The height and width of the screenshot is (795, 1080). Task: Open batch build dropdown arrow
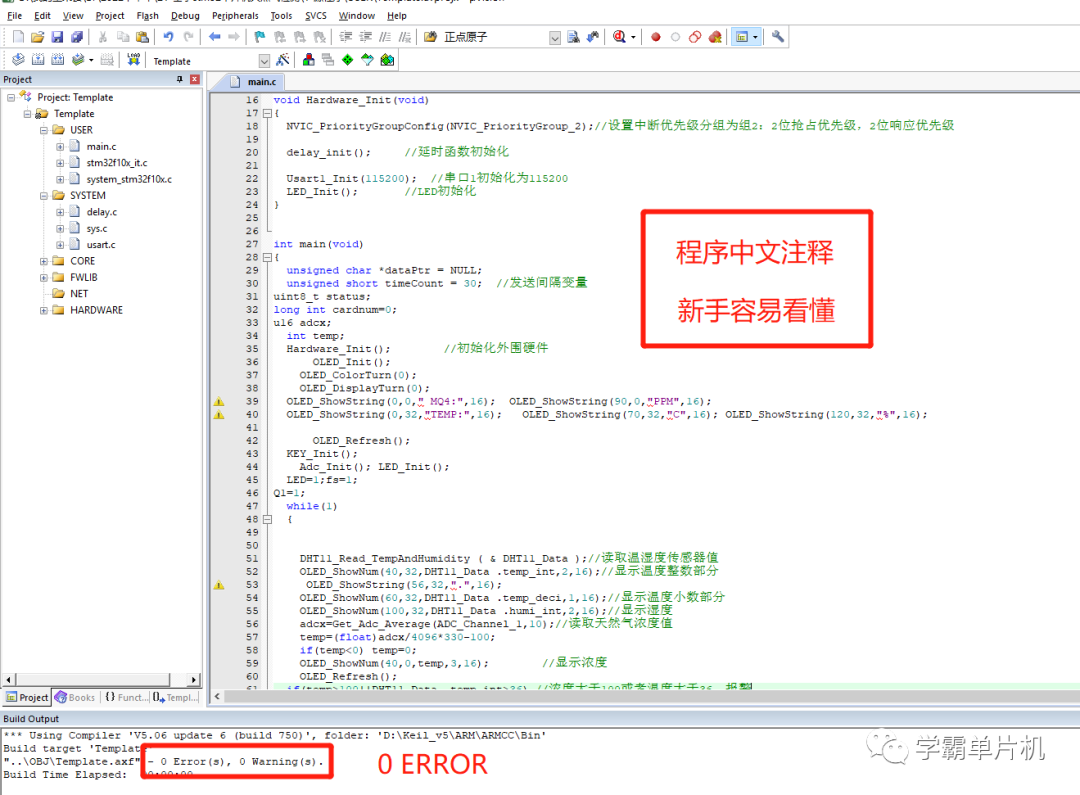point(91,61)
